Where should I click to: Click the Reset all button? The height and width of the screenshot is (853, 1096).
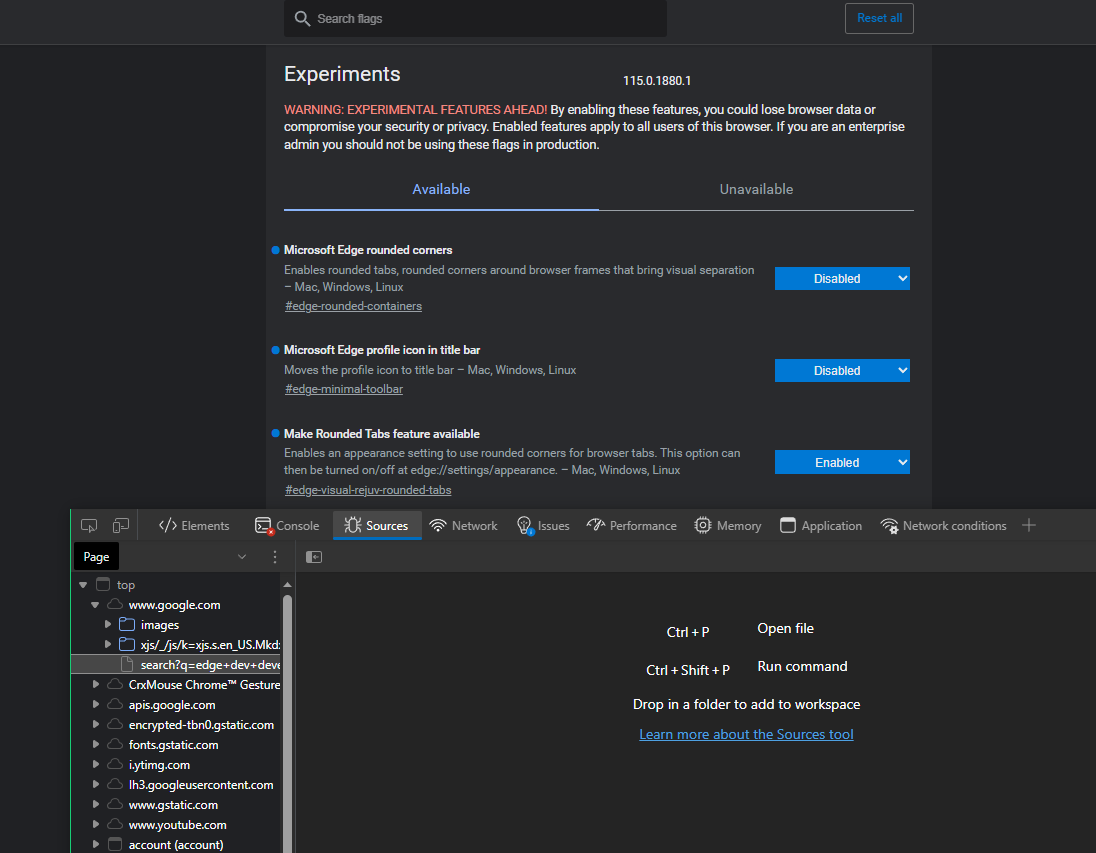(x=879, y=18)
